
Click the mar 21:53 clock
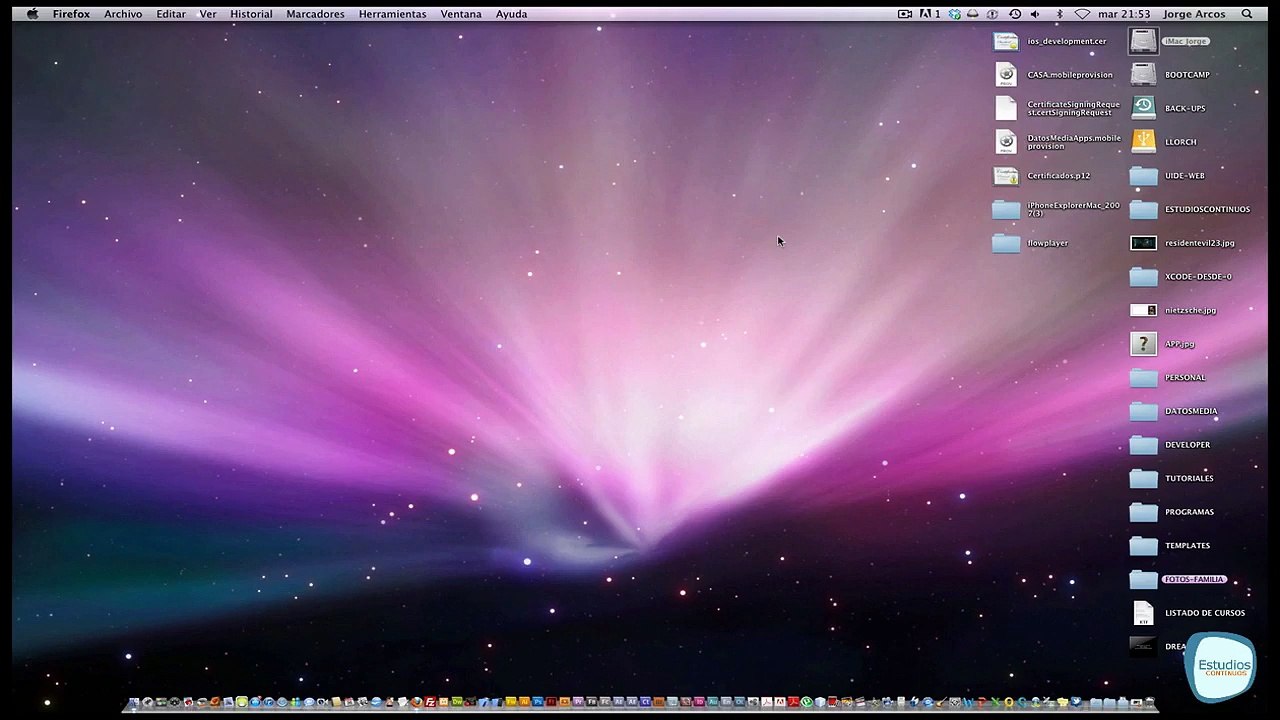point(1124,14)
